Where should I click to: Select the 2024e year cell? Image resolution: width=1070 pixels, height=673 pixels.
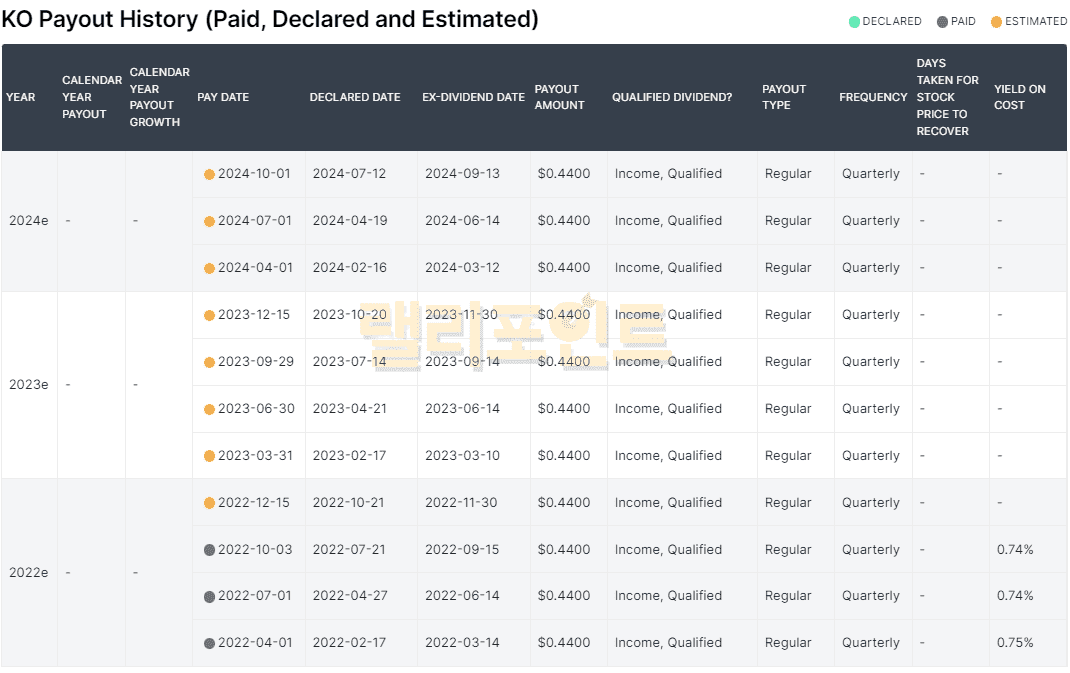[28, 221]
